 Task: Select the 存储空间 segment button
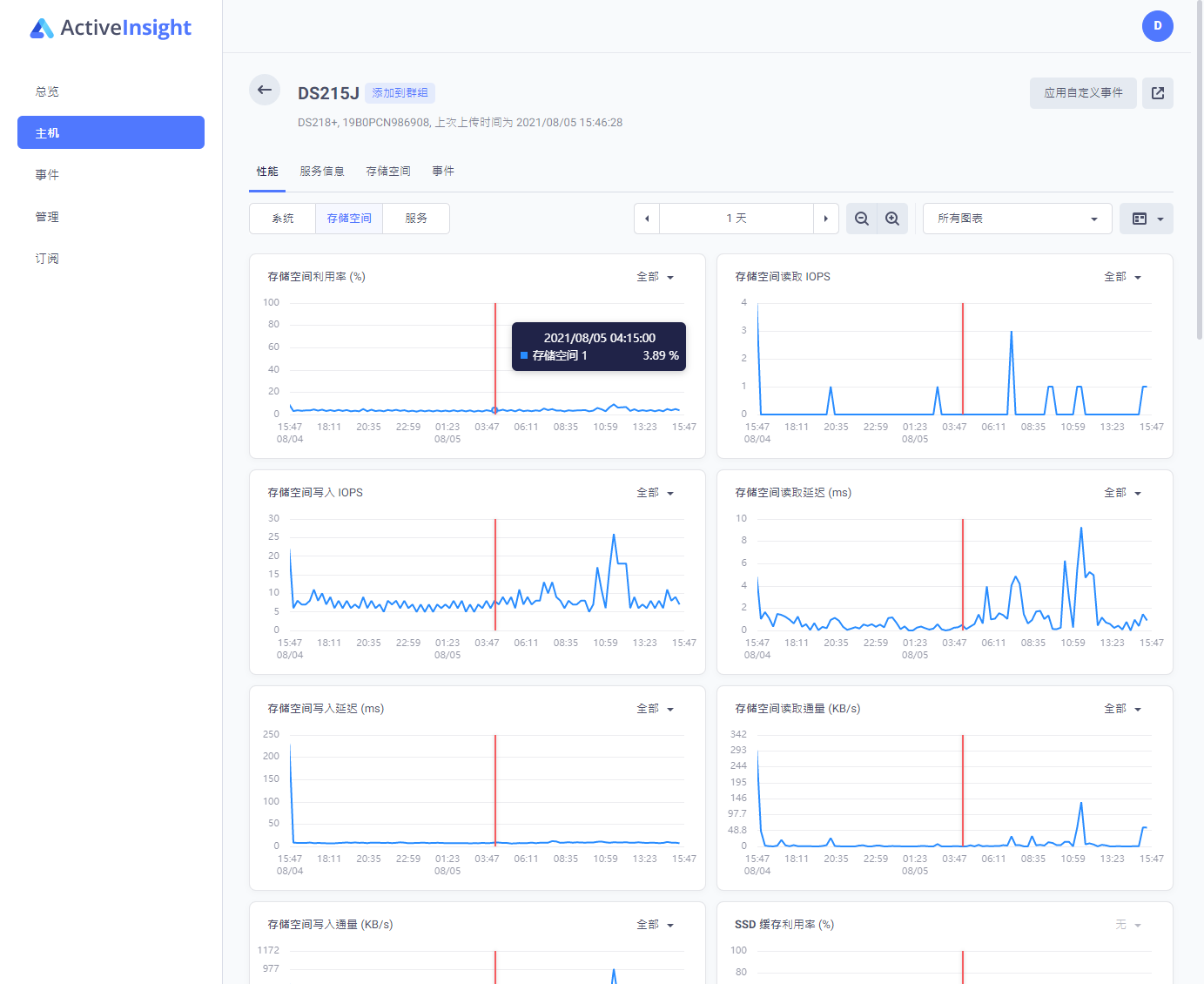tap(349, 219)
